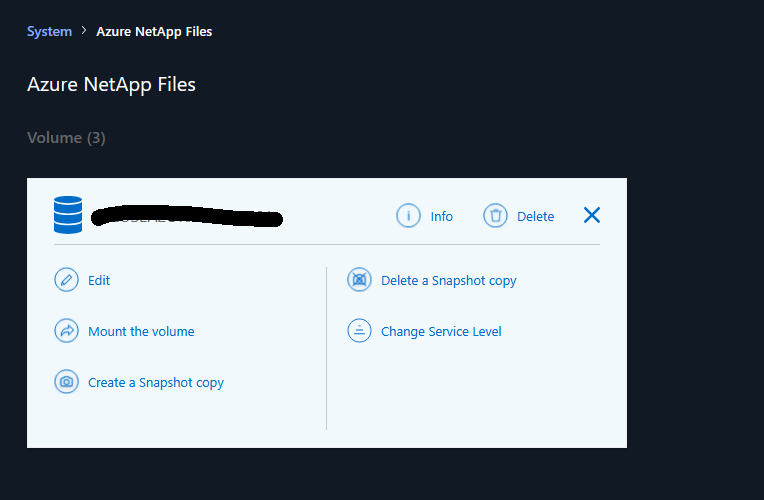Click the Mount the volume arrow icon
764x500 pixels.
(66, 331)
